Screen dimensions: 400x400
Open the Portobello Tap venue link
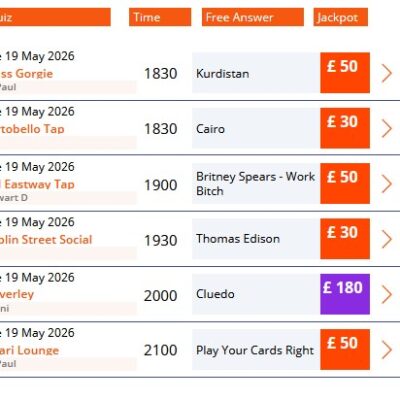click(x=32, y=129)
